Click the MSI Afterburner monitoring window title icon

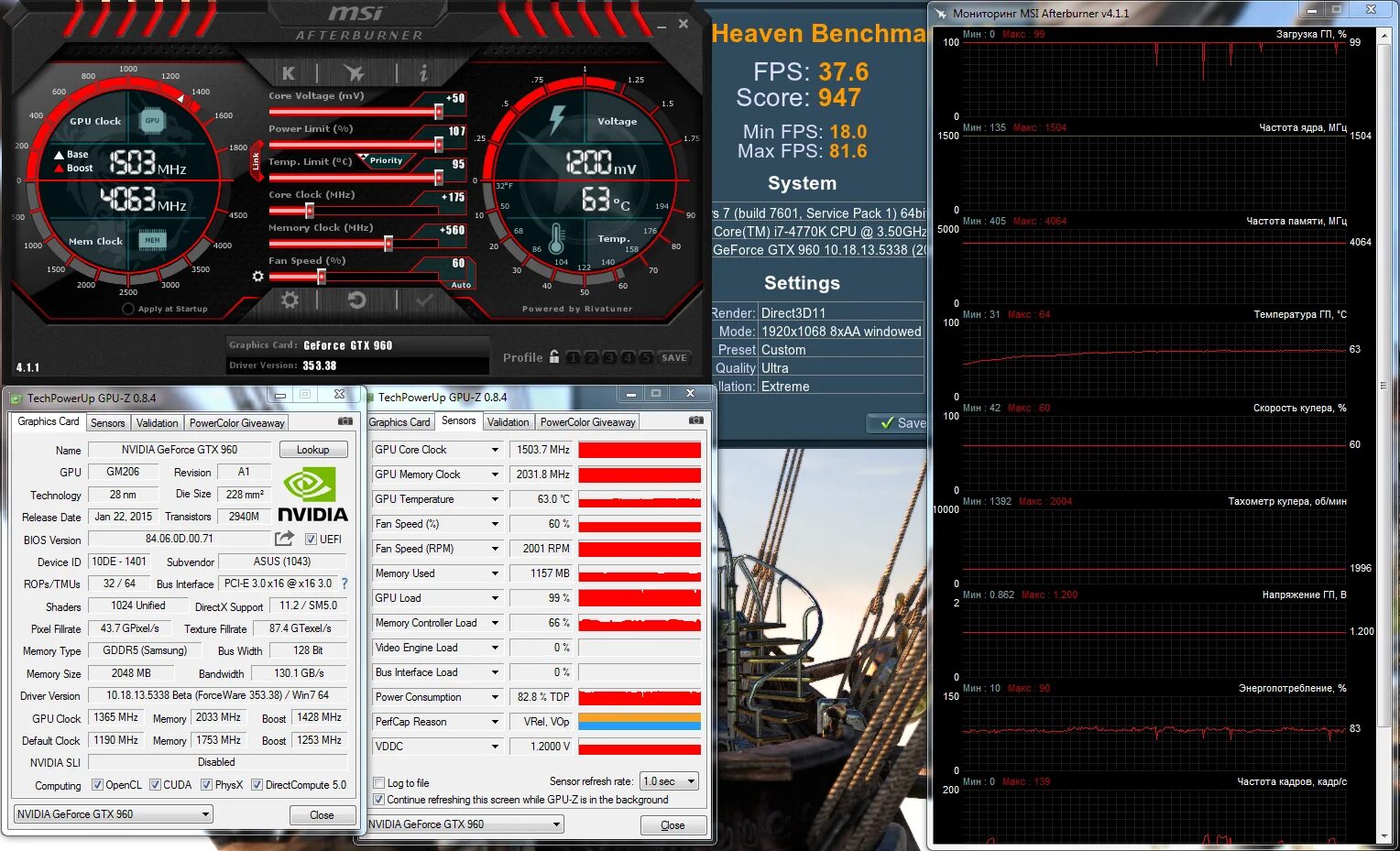click(x=940, y=14)
